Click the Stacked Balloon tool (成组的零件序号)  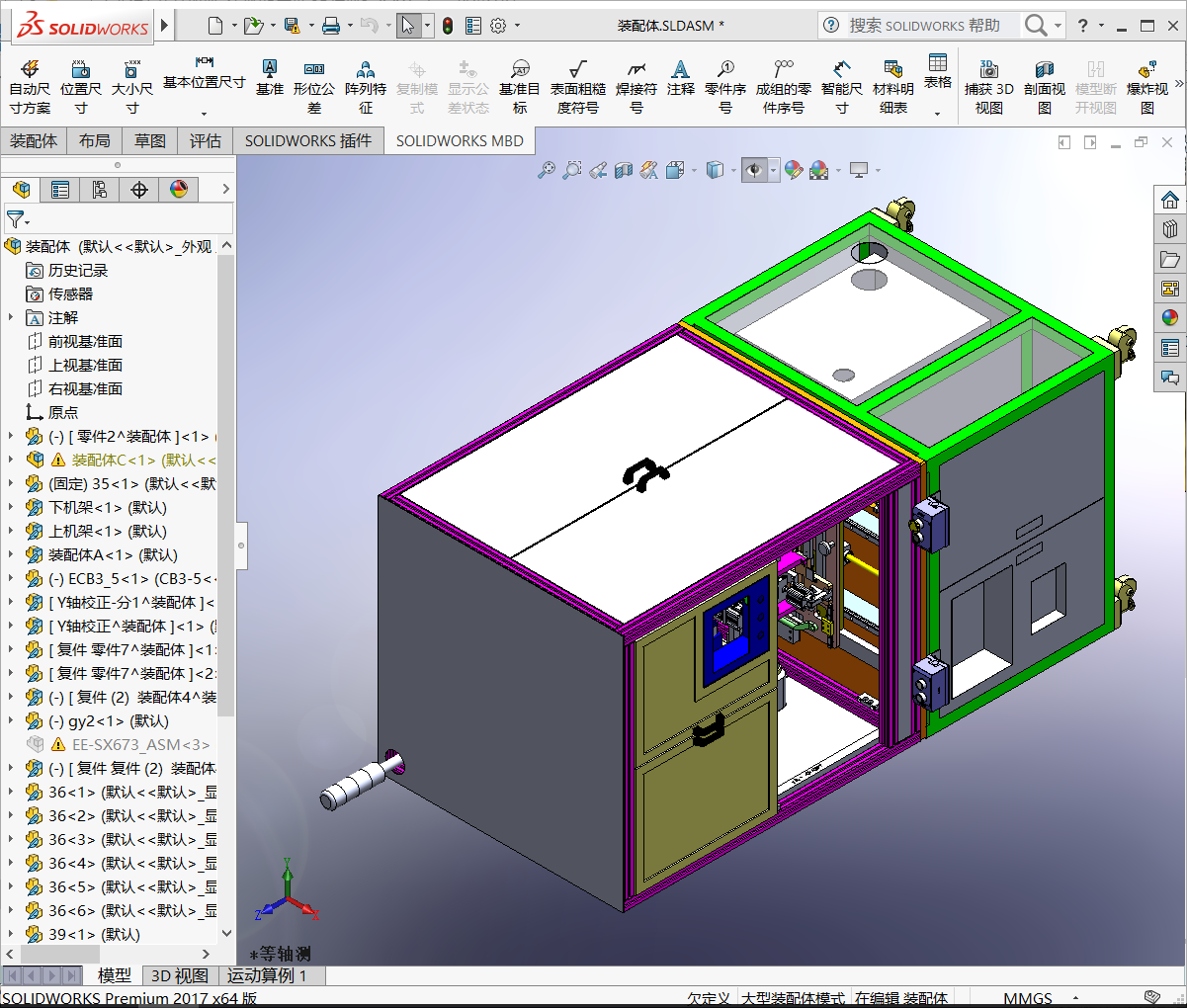(784, 87)
